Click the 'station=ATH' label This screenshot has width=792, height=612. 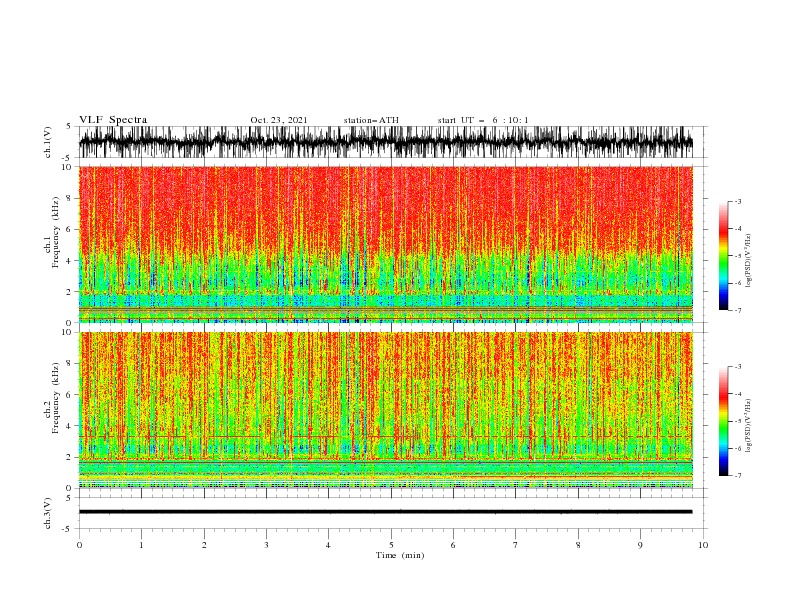pos(371,120)
